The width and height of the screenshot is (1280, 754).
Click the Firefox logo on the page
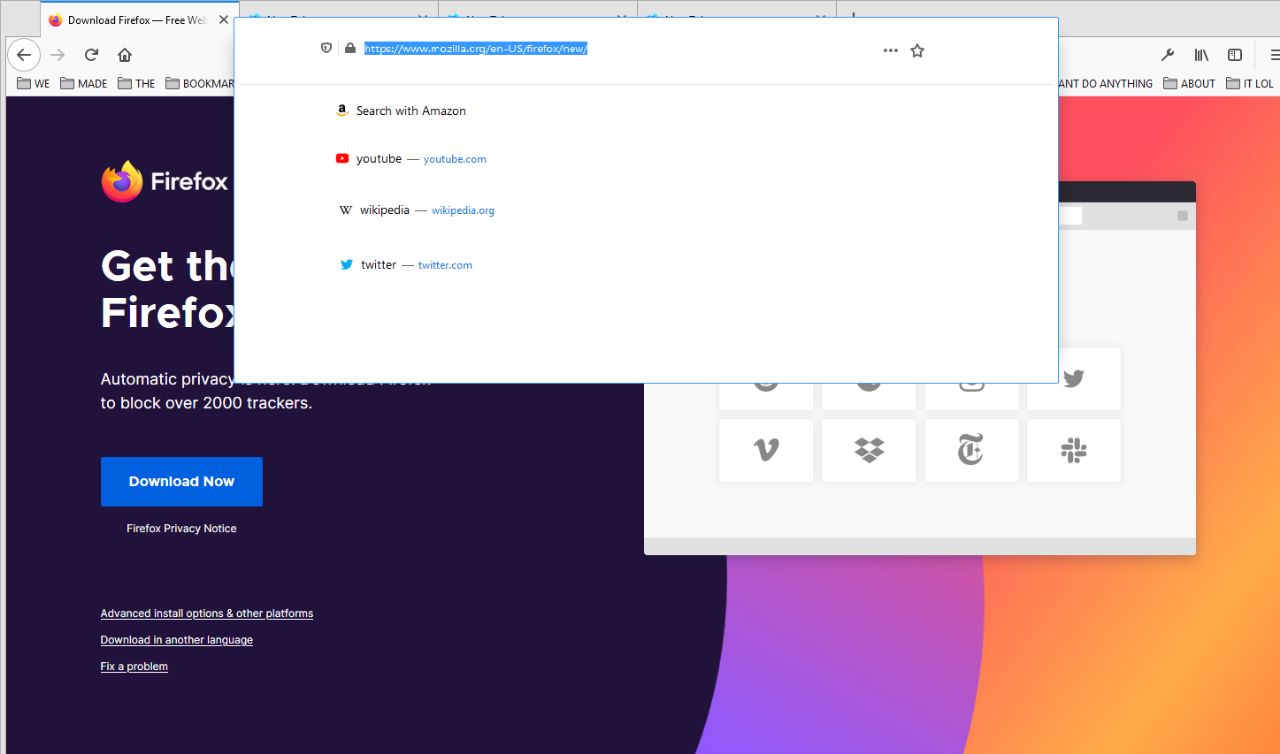coord(165,181)
